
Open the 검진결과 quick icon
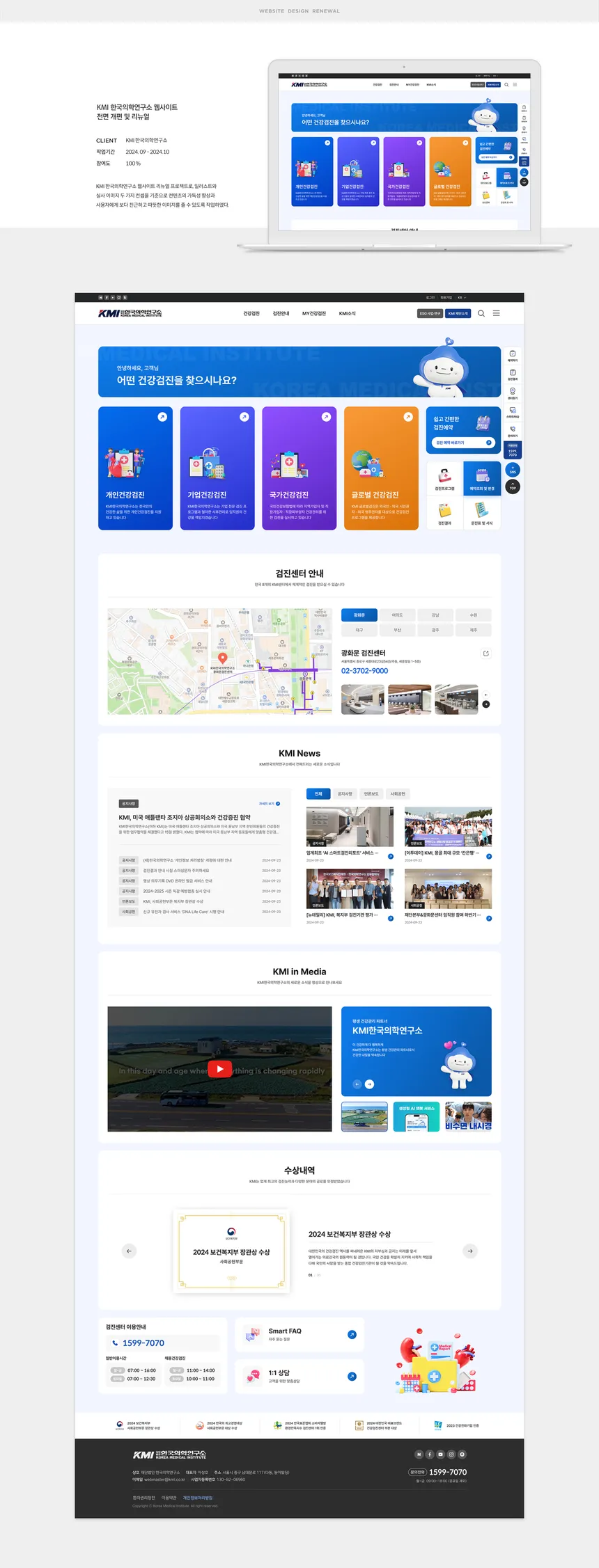click(444, 514)
